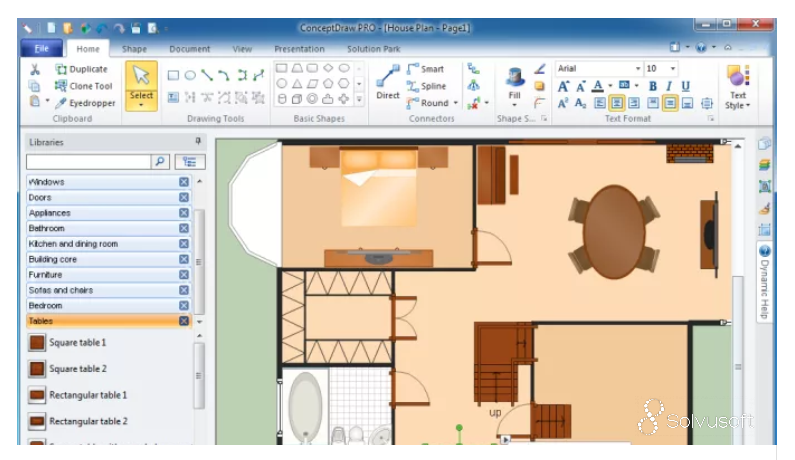The height and width of the screenshot is (460, 795).
Task: Open the Paste options dropdown arrow
Action: [x=48, y=101]
